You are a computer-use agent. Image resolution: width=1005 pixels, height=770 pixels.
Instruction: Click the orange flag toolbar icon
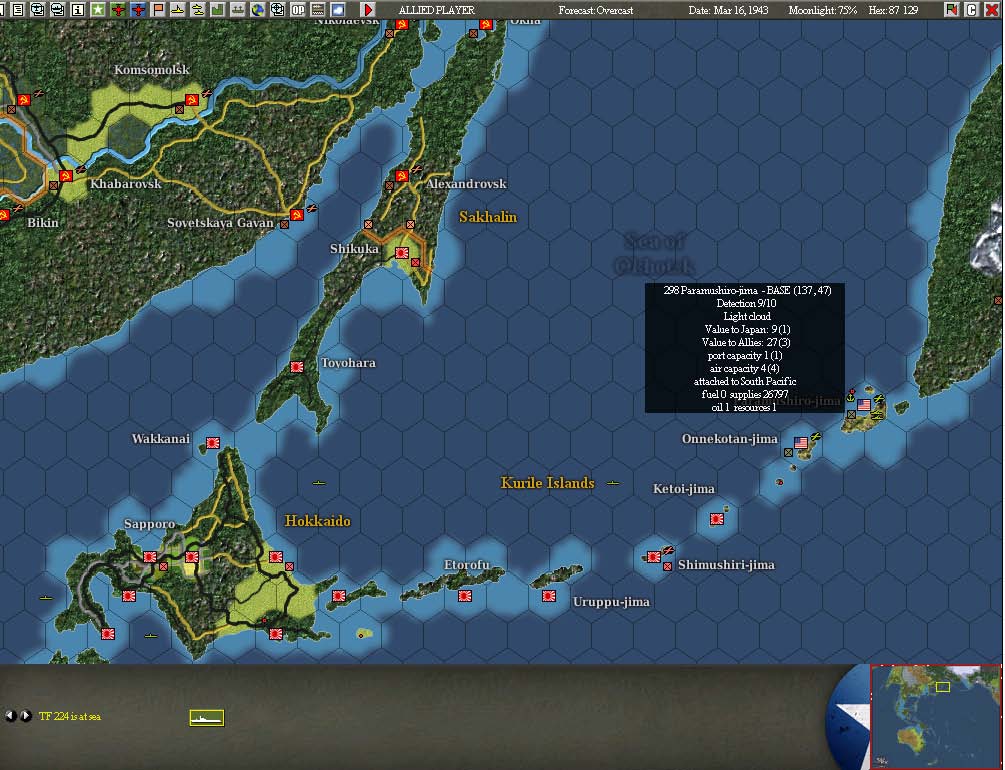pyautogui.click(x=158, y=10)
